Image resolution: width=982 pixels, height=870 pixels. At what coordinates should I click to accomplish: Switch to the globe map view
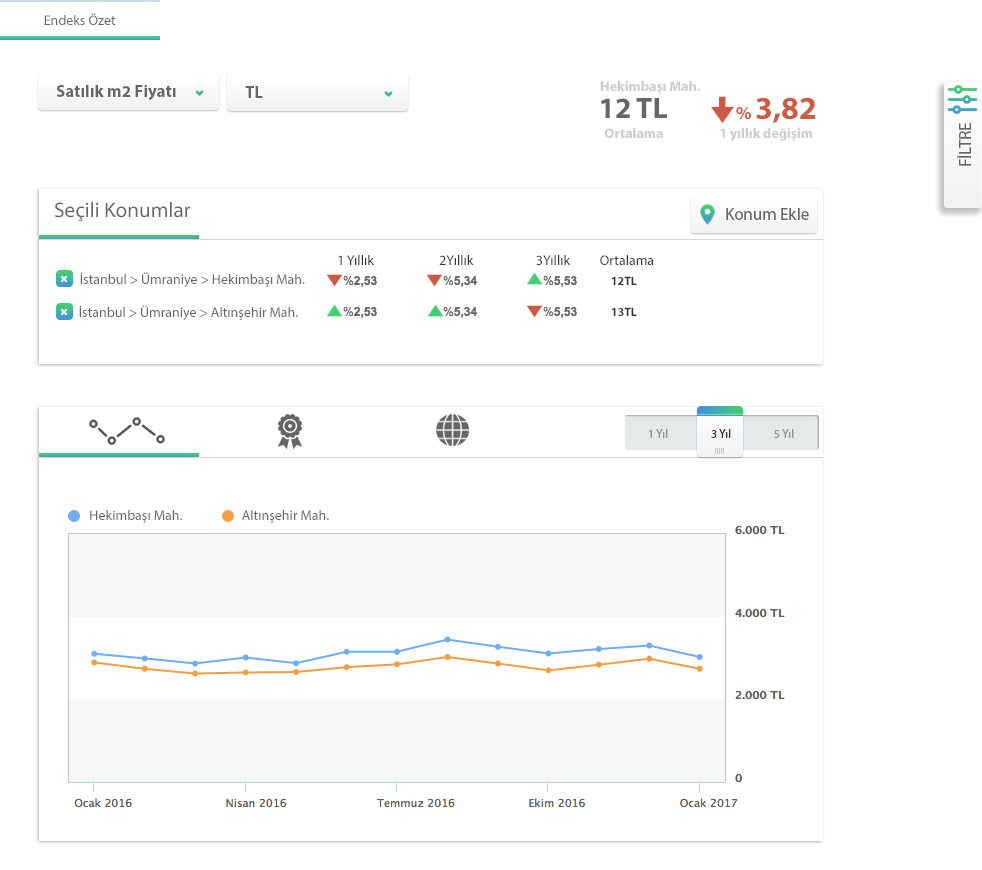click(x=452, y=430)
